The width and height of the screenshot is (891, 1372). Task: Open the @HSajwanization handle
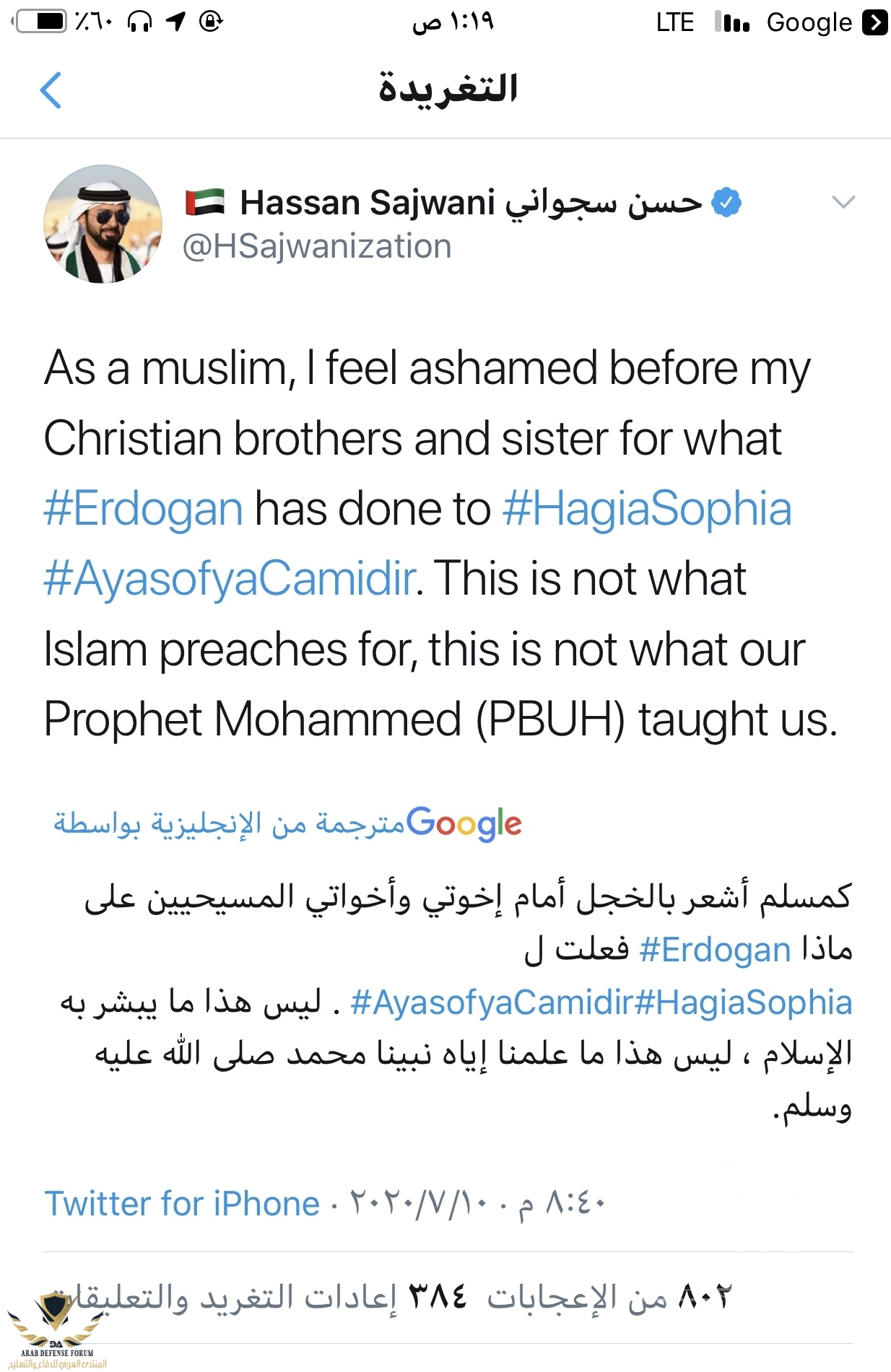pos(317,247)
